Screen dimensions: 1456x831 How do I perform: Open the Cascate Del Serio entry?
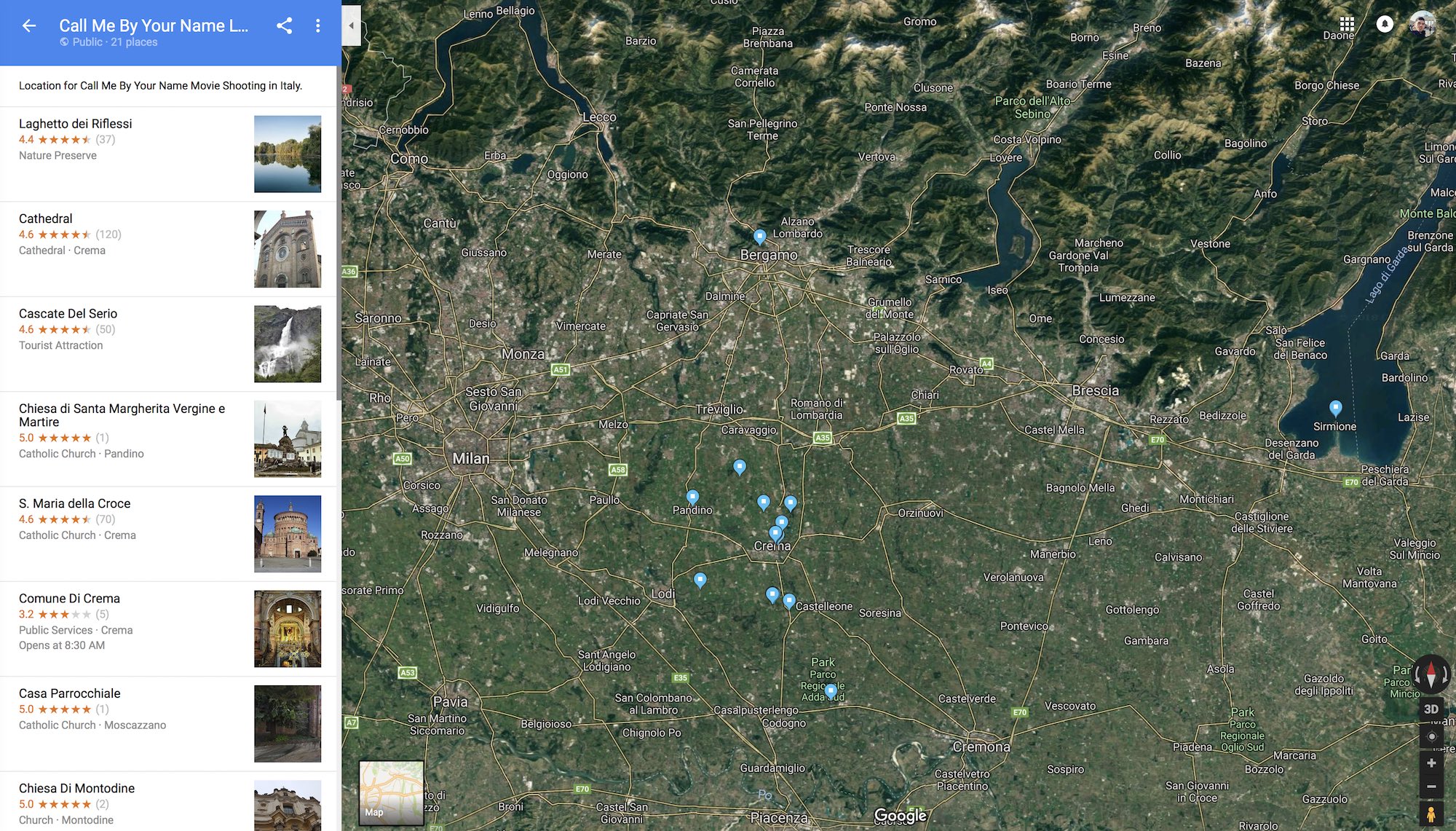coord(168,344)
